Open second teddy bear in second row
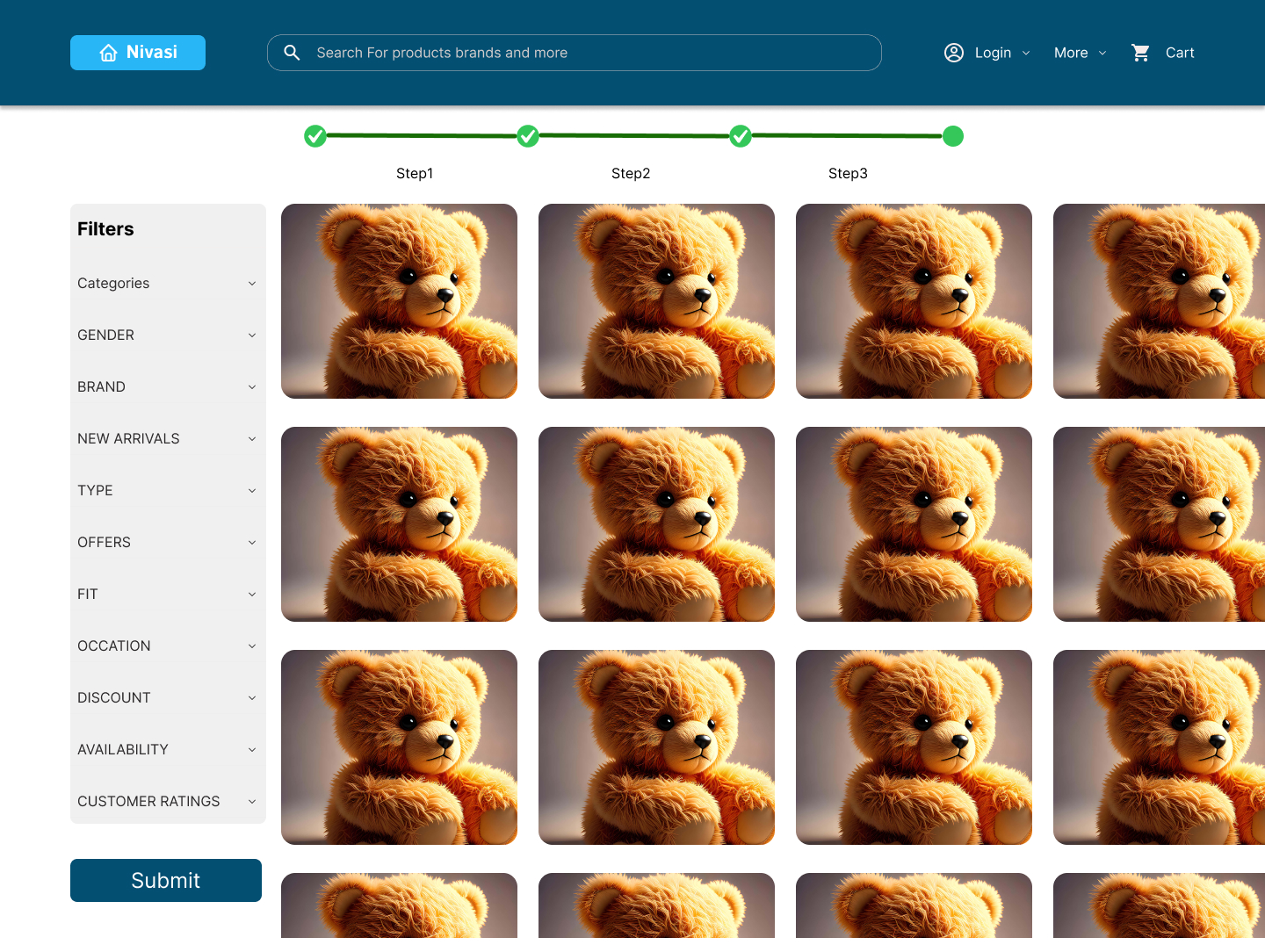This screenshot has width=1265, height=952. tap(656, 524)
